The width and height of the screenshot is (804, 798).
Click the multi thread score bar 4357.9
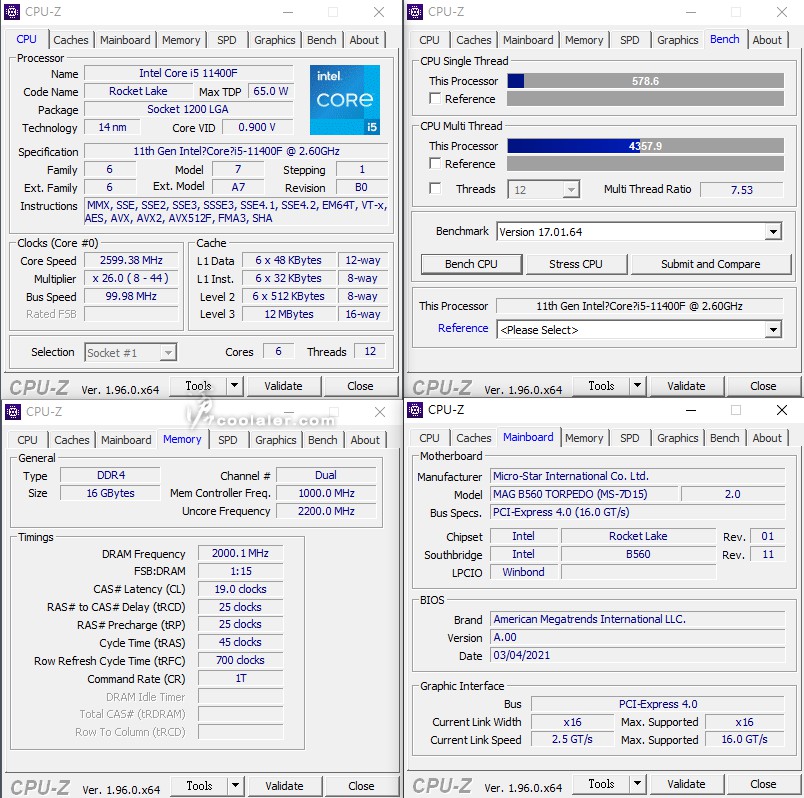[646, 146]
